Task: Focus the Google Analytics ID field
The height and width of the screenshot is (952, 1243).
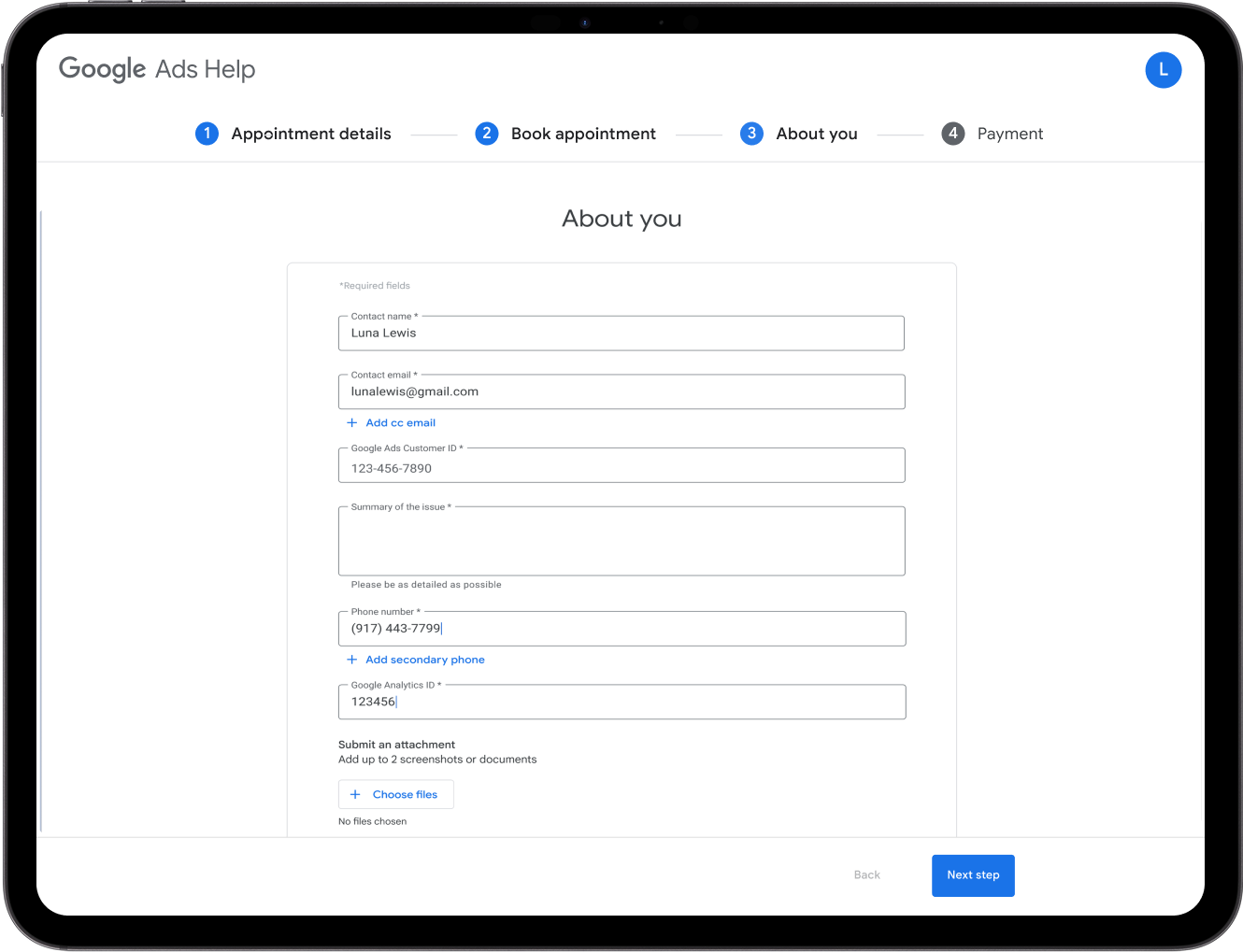Action: point(621,702)
